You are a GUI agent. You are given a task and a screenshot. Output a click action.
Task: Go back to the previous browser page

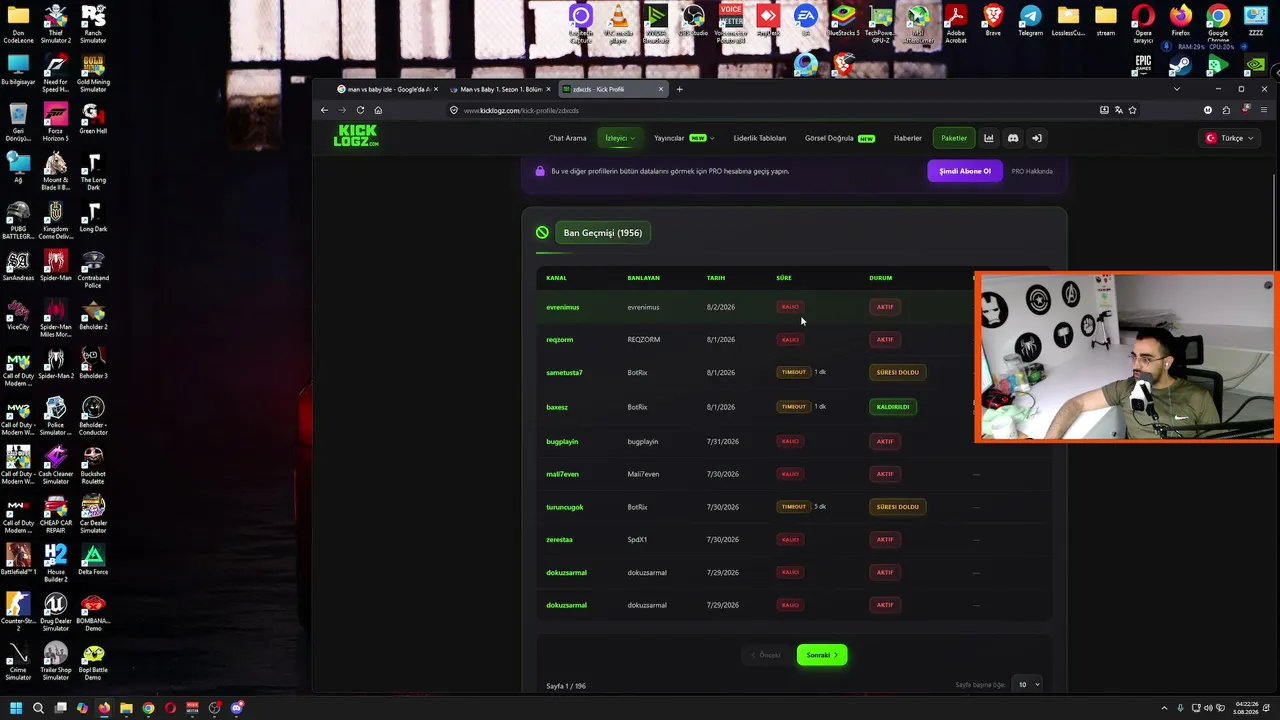click(324, 110)
